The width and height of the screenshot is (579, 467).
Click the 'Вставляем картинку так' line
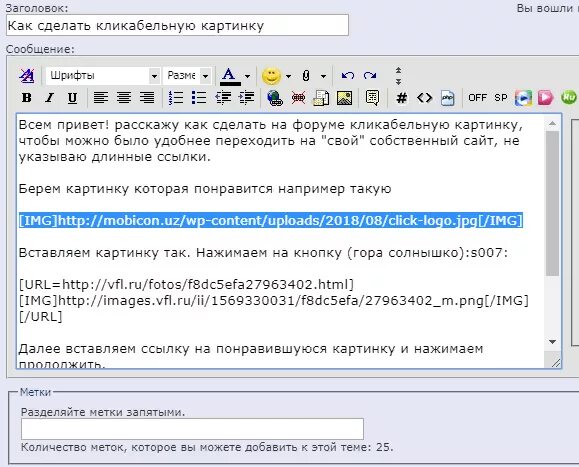pyautogui.click(x=263, y=253)
